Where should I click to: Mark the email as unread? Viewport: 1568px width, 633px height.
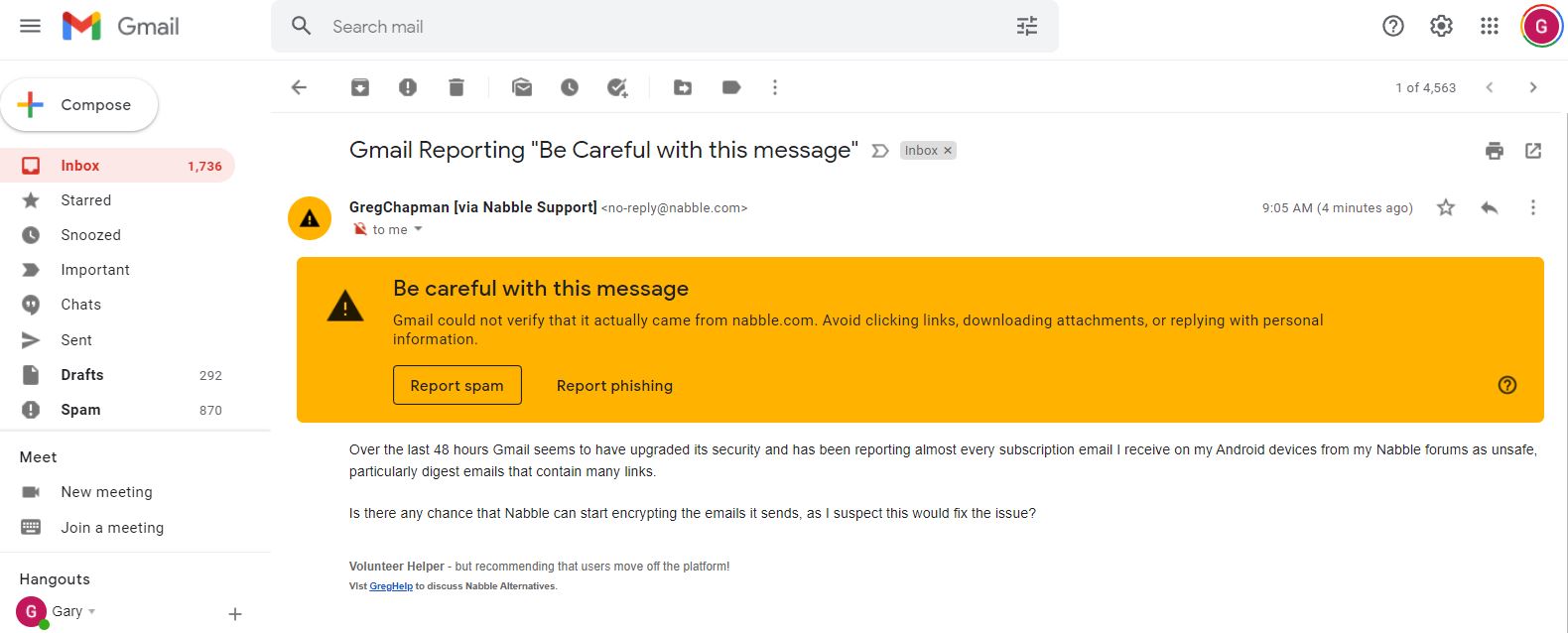(x=522, y=87)
